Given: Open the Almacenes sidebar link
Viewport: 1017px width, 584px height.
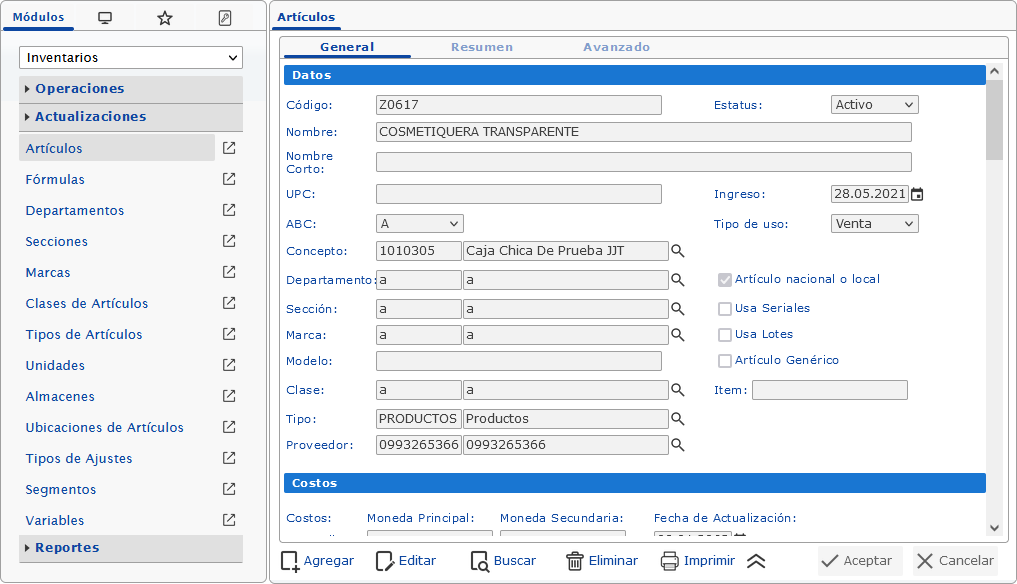Looking at the screenshot, I should click(60, 396).
